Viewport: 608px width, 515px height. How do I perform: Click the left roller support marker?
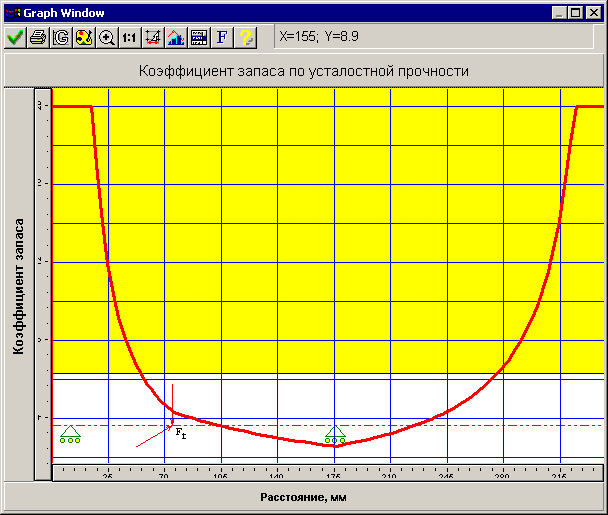pos(70,434)
